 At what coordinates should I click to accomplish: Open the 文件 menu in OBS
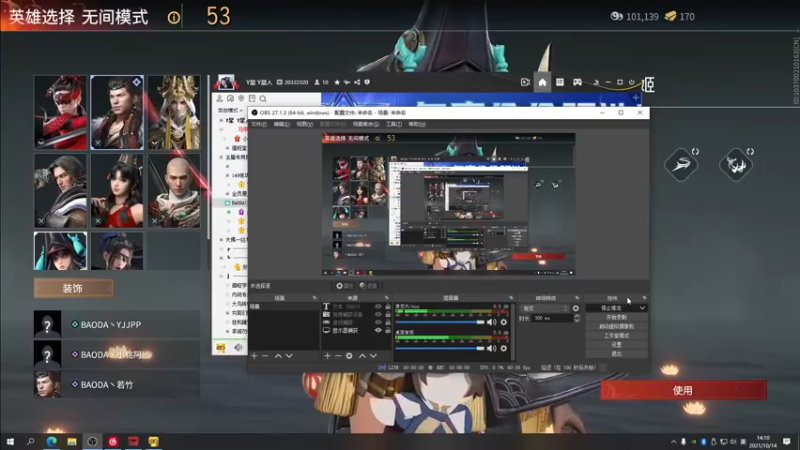coord(259,124)
